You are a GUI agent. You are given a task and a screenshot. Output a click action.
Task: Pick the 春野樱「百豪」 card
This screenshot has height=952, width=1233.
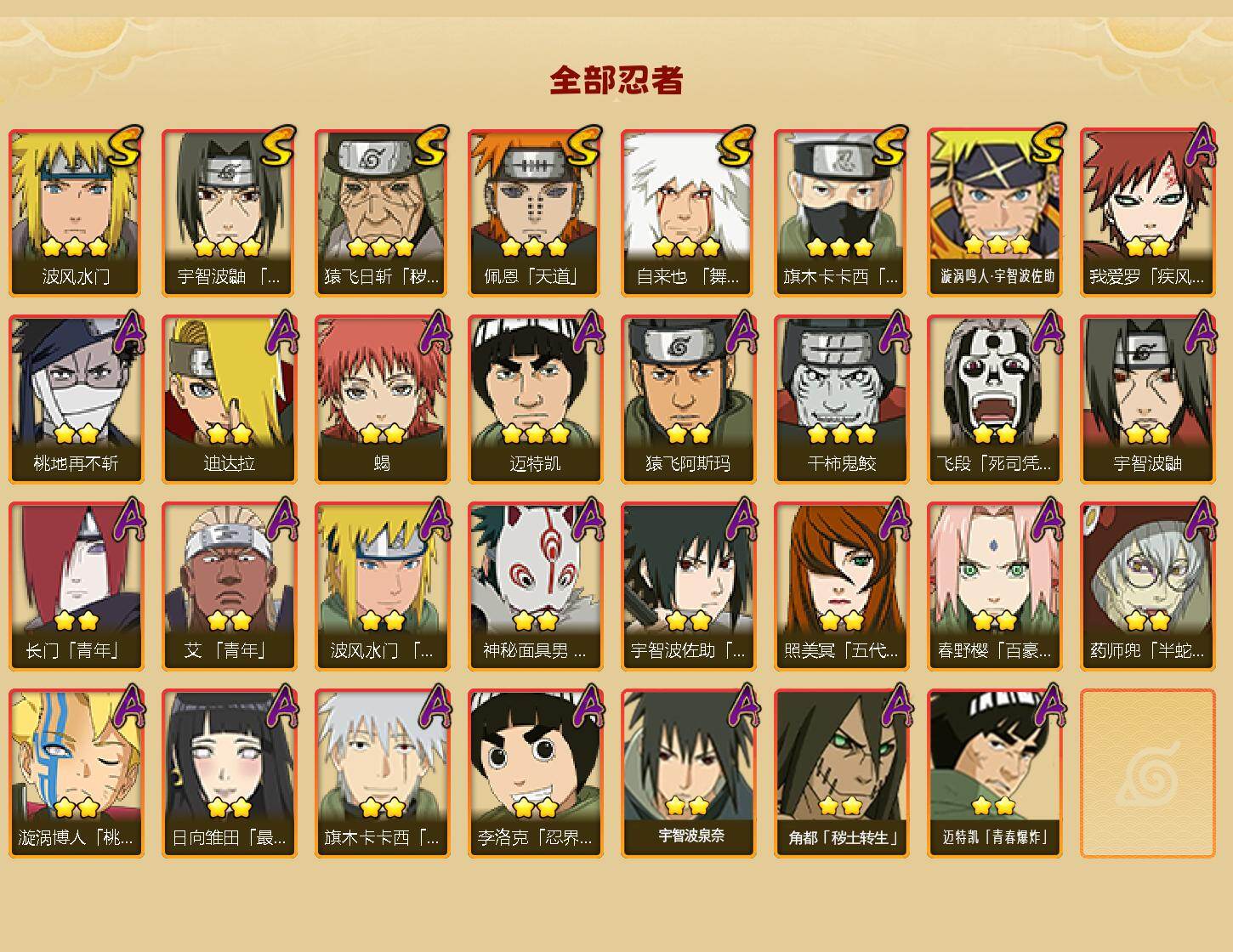(x=994, y=586)
